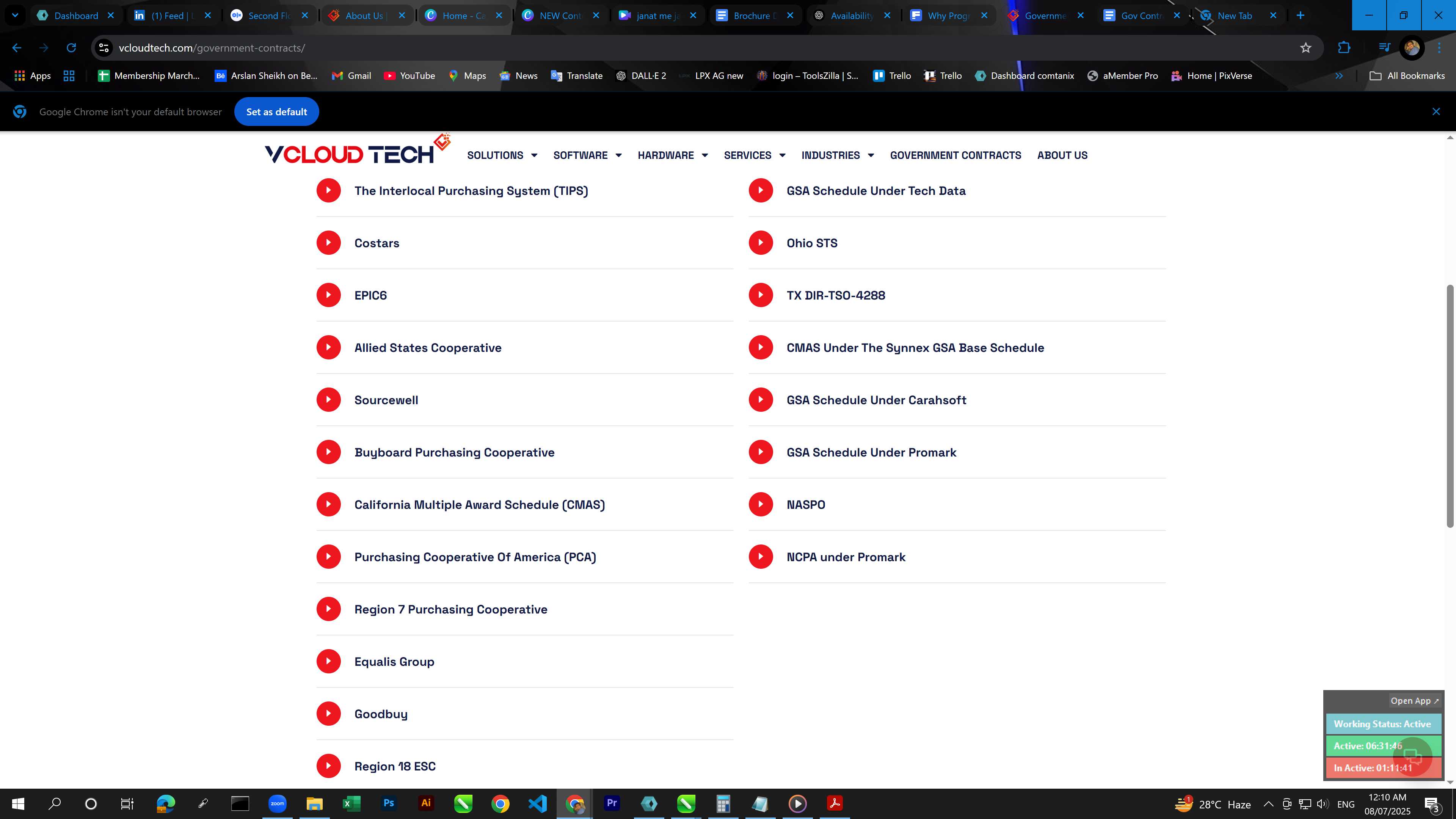Click NCPA under Promark arrow icon
This screenshot has height=819, width=1456.
click(761, 557)
